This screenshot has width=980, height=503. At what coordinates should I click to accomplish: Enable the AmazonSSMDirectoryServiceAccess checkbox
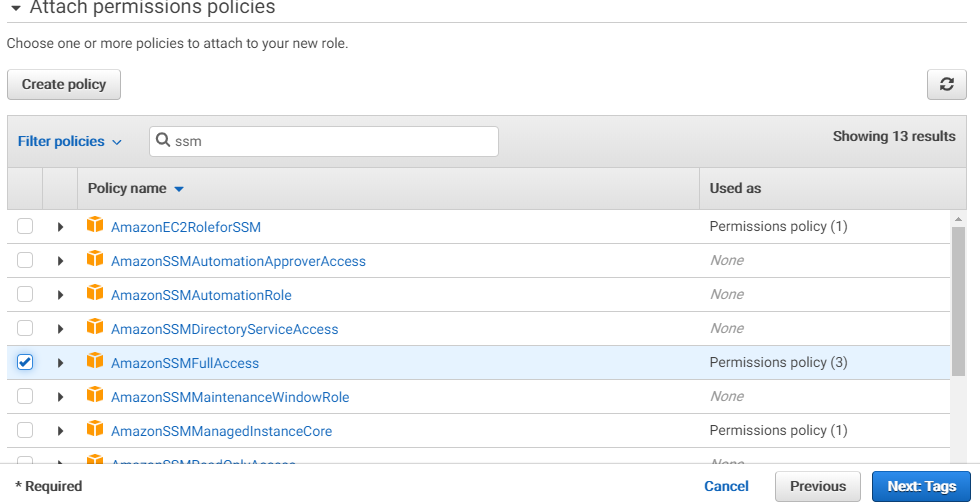[x=25, y=328]
